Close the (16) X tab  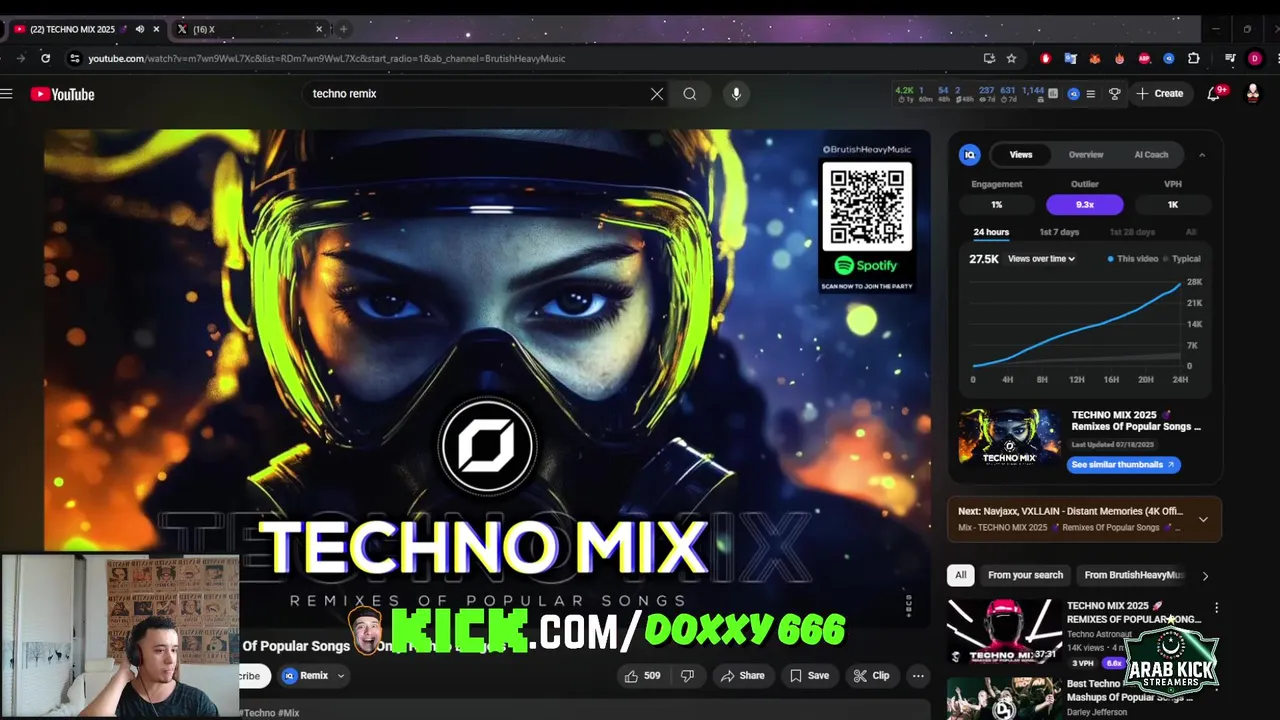319,29
